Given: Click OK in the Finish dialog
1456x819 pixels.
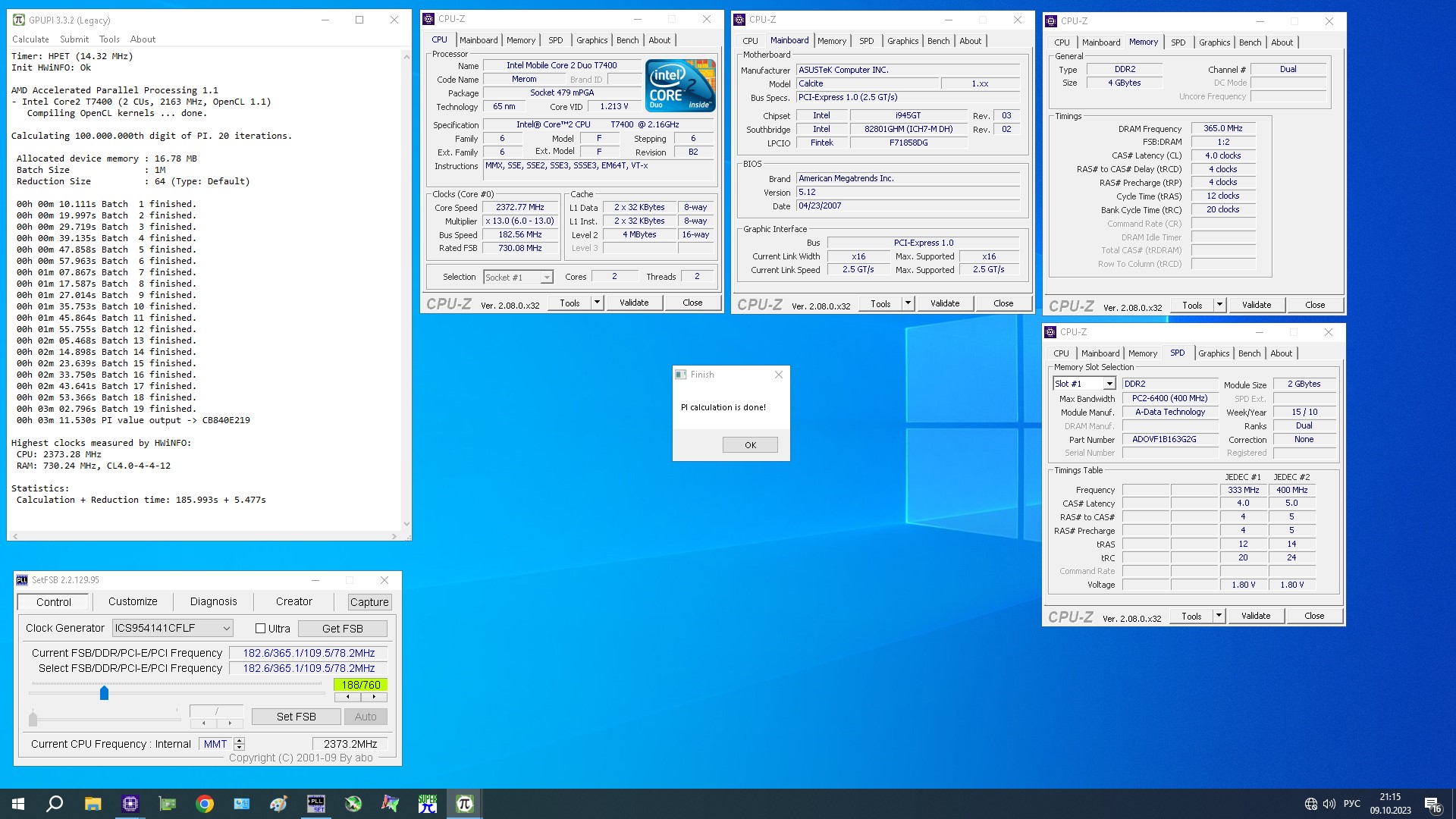Looking at the screenshot, I should (750, 445).
